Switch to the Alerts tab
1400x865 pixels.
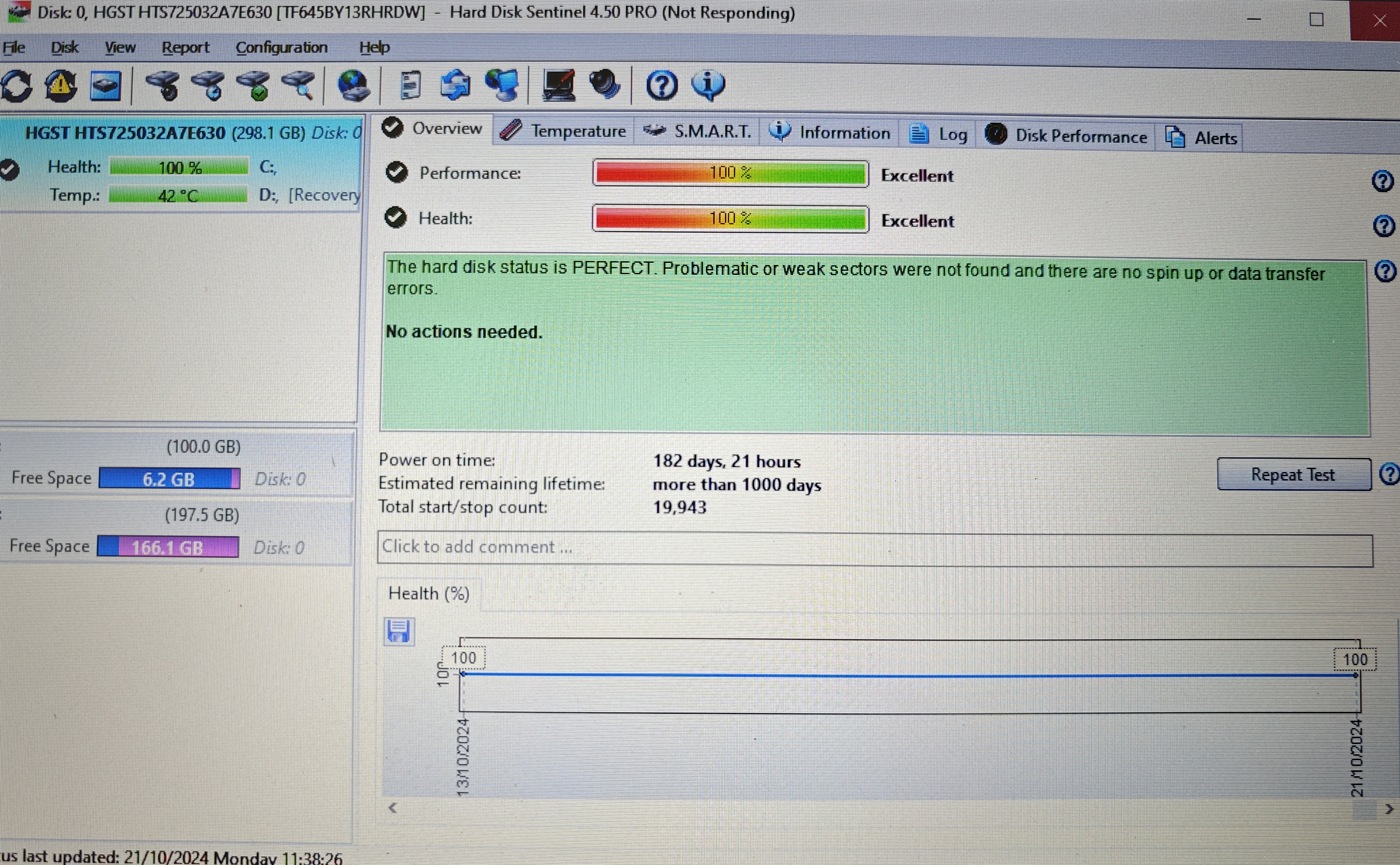(1201, 138)
